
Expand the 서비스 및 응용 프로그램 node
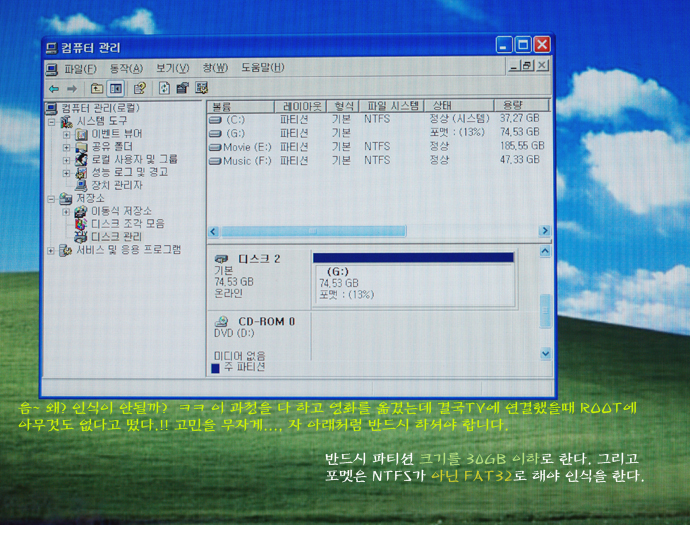(52, 250)
